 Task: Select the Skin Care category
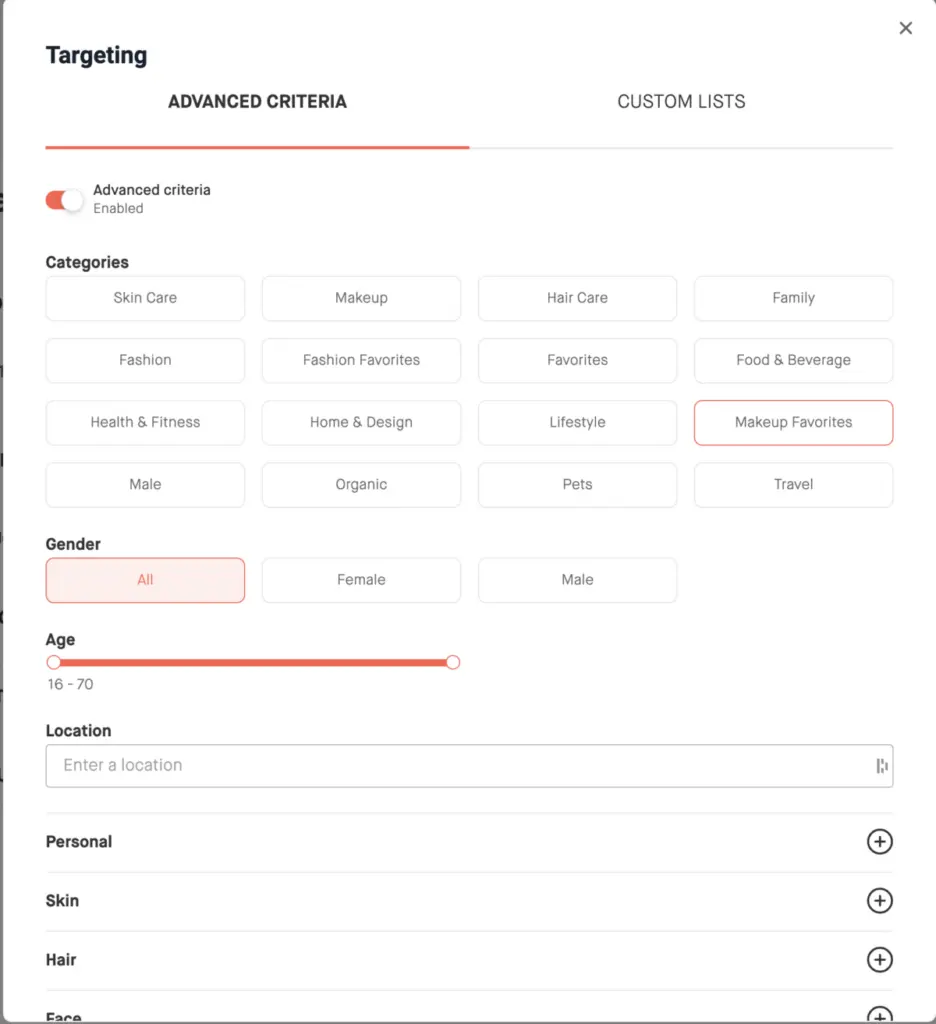tap(145, 298)
